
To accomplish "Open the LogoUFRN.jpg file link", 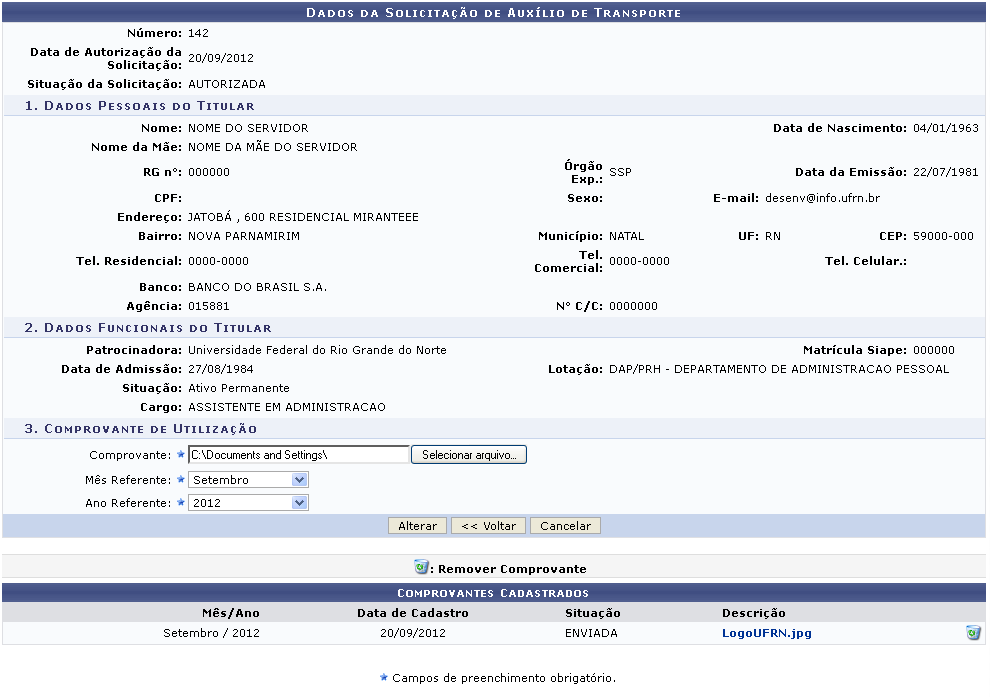I will (766, 633).
